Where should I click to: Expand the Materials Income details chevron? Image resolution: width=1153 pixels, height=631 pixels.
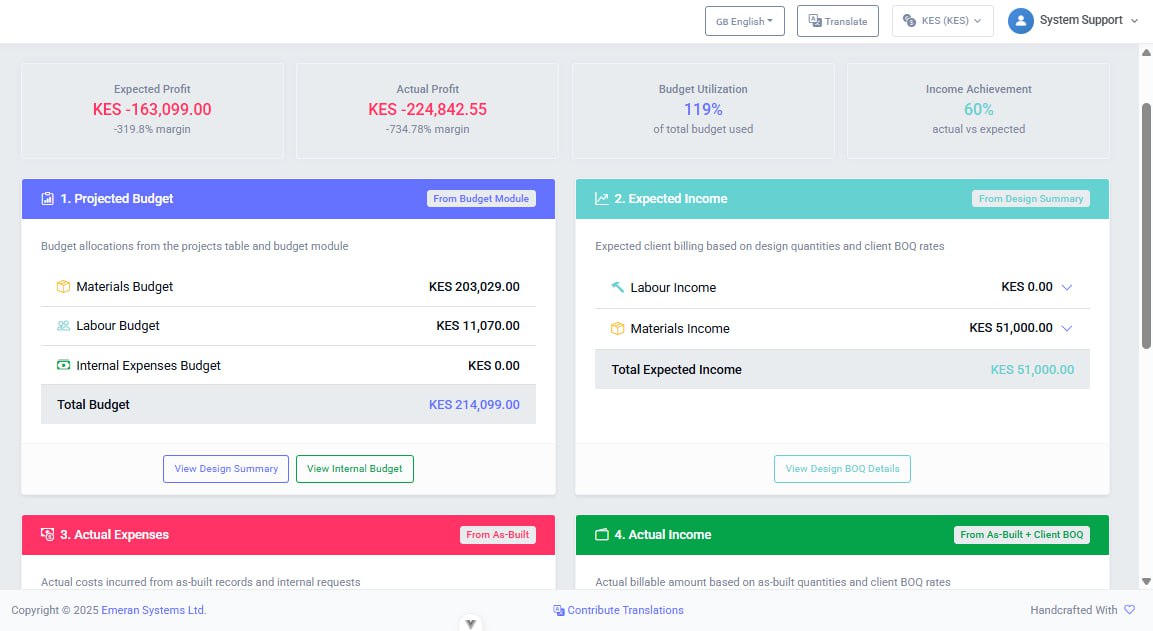click(x=1066, y=328)
